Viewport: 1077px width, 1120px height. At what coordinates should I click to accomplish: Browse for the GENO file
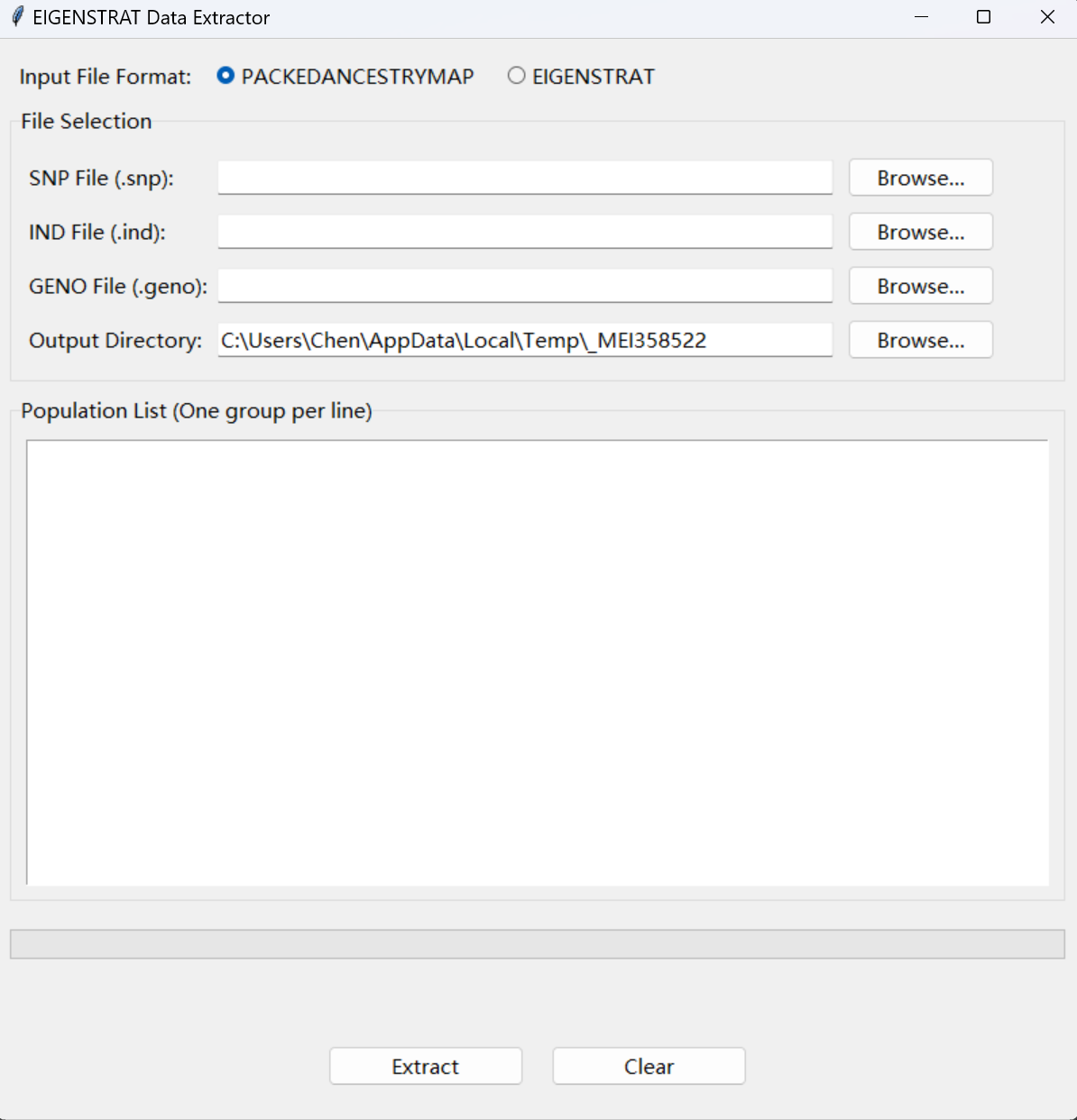click(x=920, y=286)
